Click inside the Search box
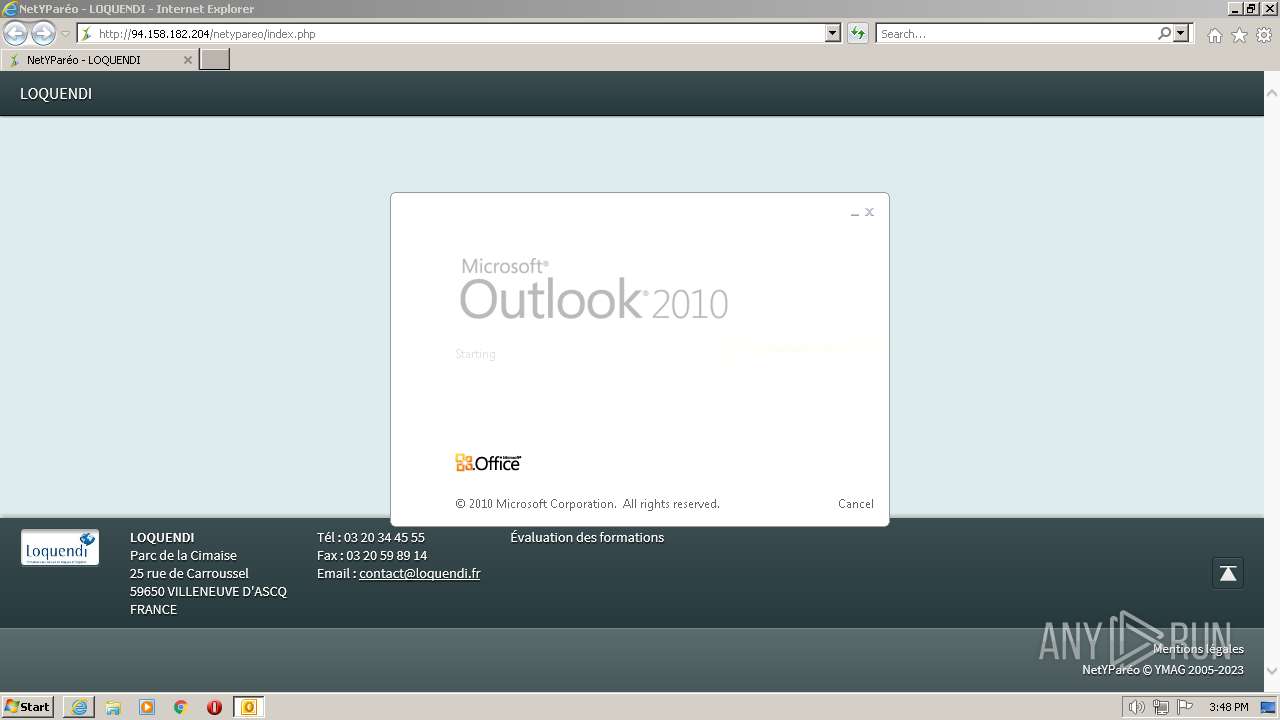The image size is (1280, 720). (1016, 33)
